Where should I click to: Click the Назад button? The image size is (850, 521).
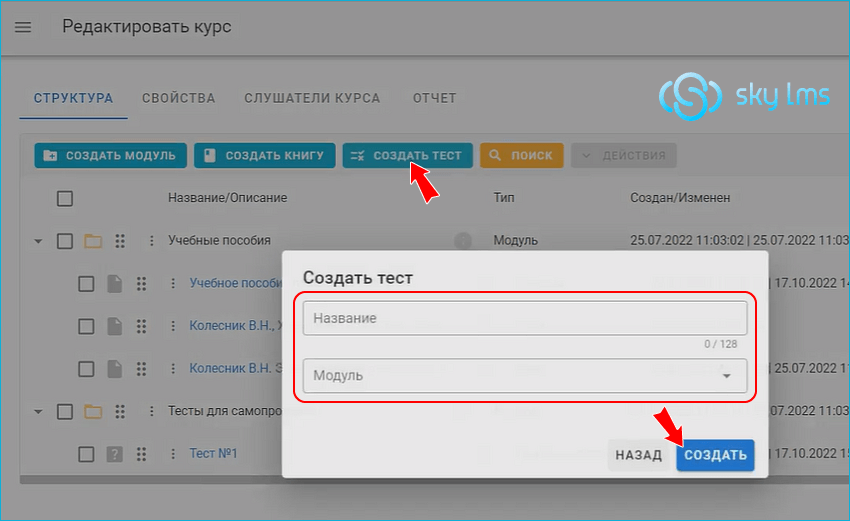coord(639,455)
